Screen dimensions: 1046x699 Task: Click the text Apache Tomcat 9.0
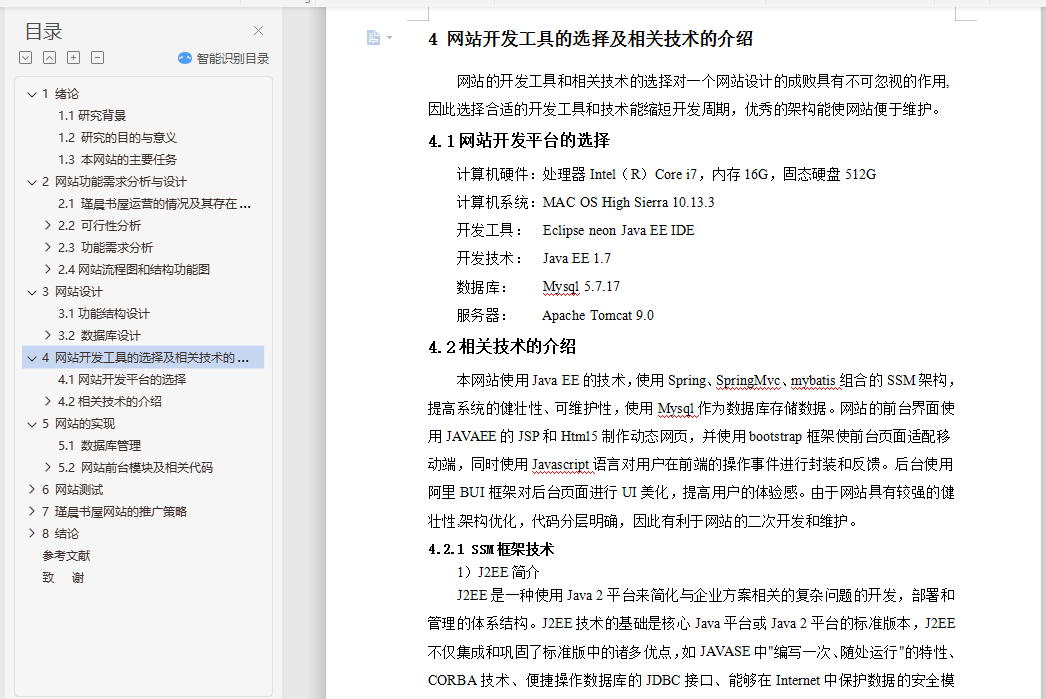[598, 315]
